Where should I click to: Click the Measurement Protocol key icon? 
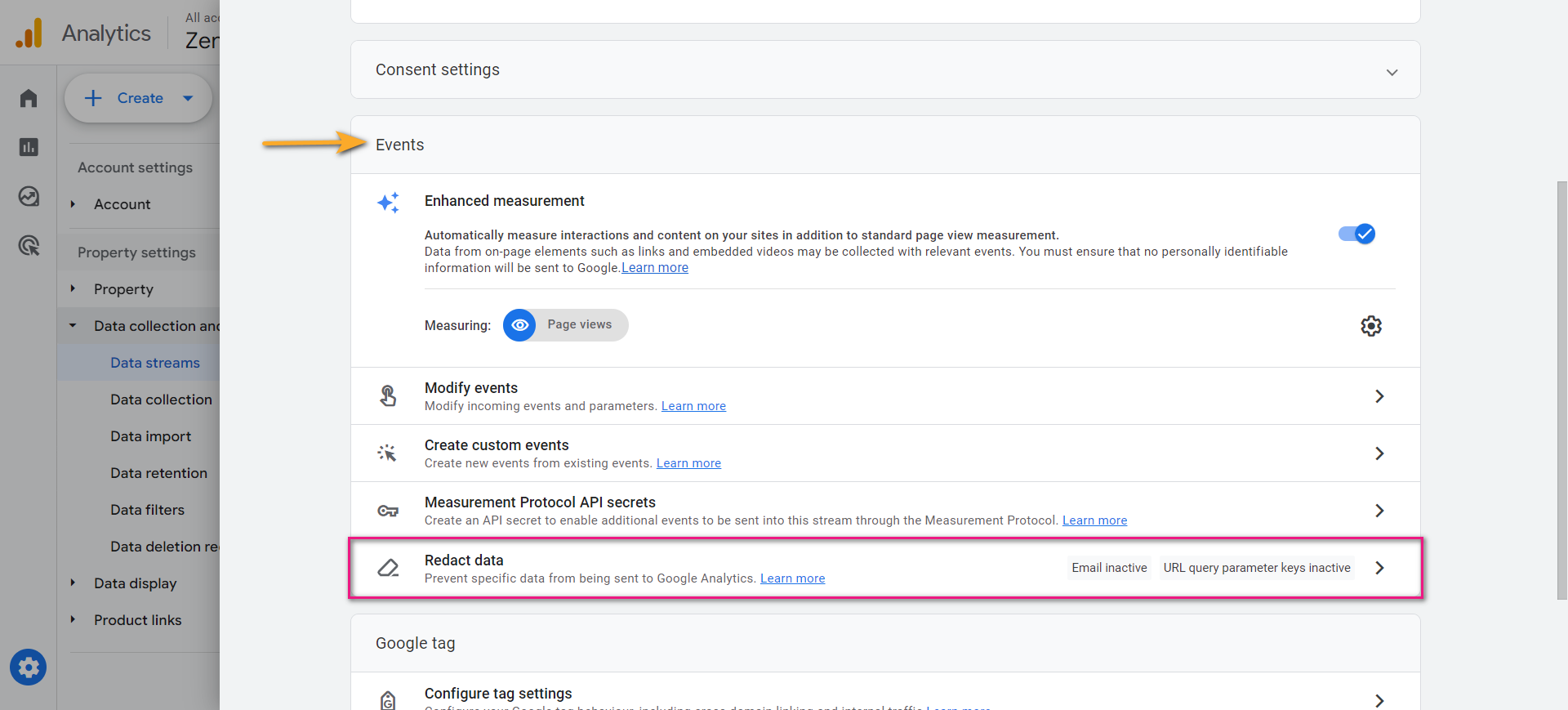[x=388, y=511]
